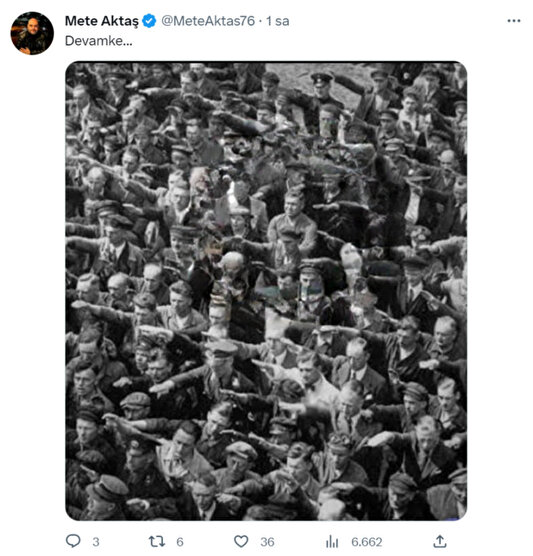Click the like count 36
The height and width of the screenshot is (556, 533).
point(267,542)
